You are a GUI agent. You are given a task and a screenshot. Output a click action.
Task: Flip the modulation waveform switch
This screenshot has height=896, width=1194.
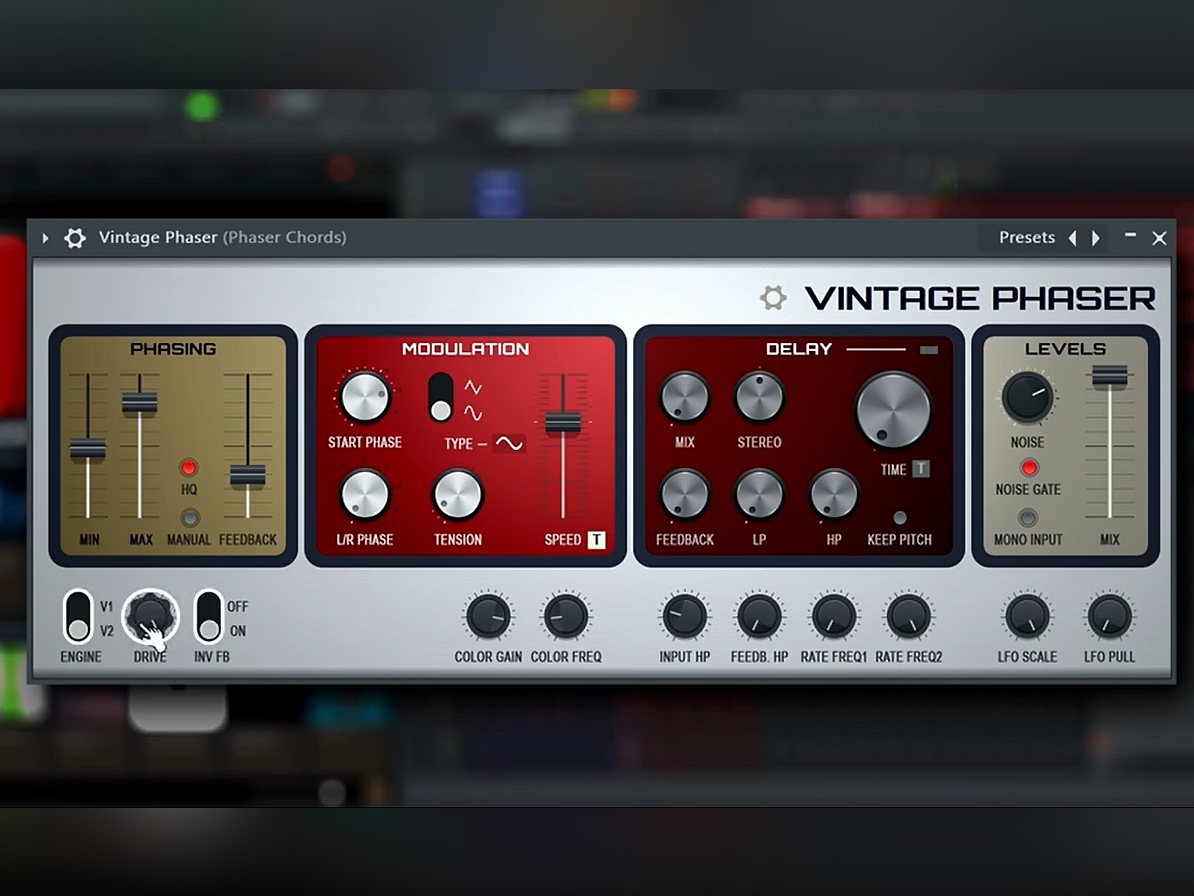441,397
